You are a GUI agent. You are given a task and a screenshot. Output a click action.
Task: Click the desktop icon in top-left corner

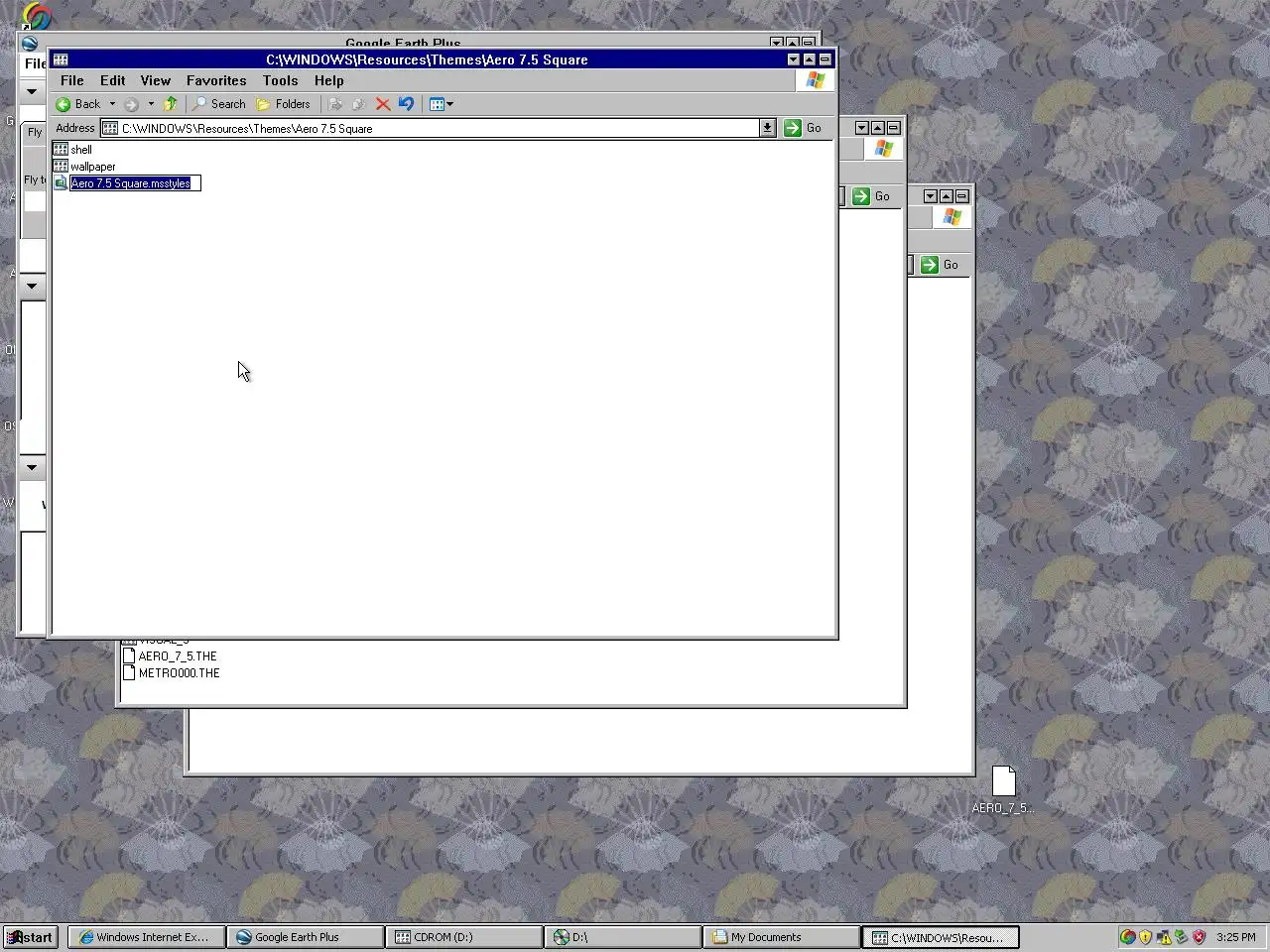click(x=37, y=15)
